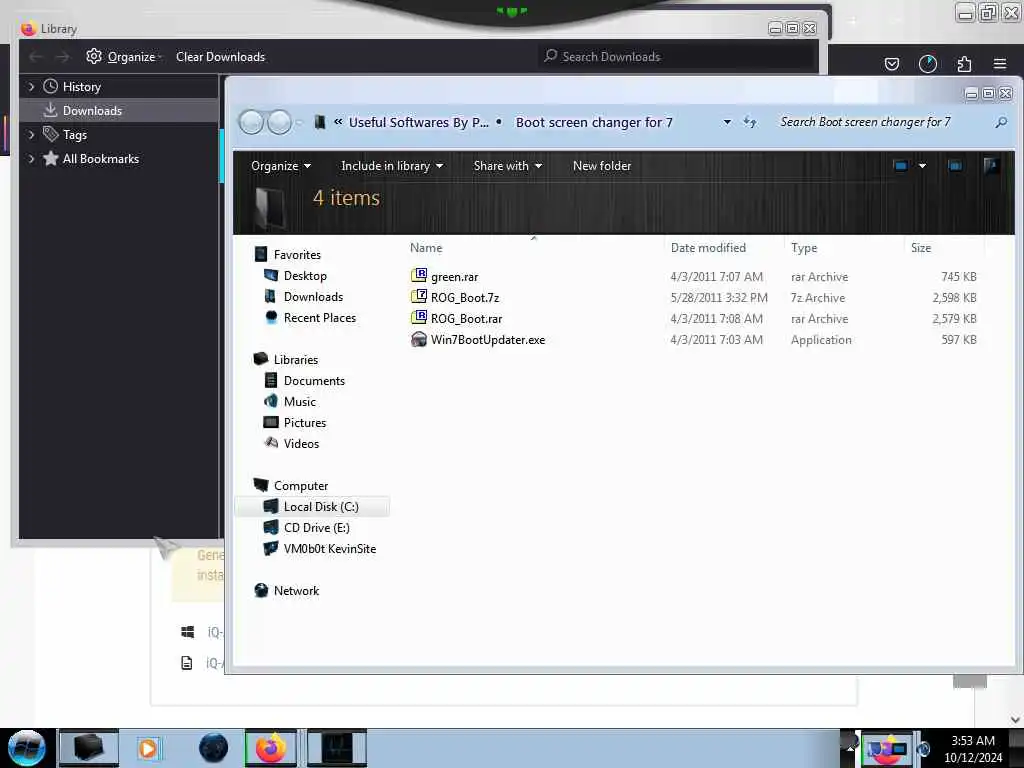The height and width of the screenshot is (768, 1024).
Task: Click the Search Downloads field in Library
Action: (x=676, y=57)
